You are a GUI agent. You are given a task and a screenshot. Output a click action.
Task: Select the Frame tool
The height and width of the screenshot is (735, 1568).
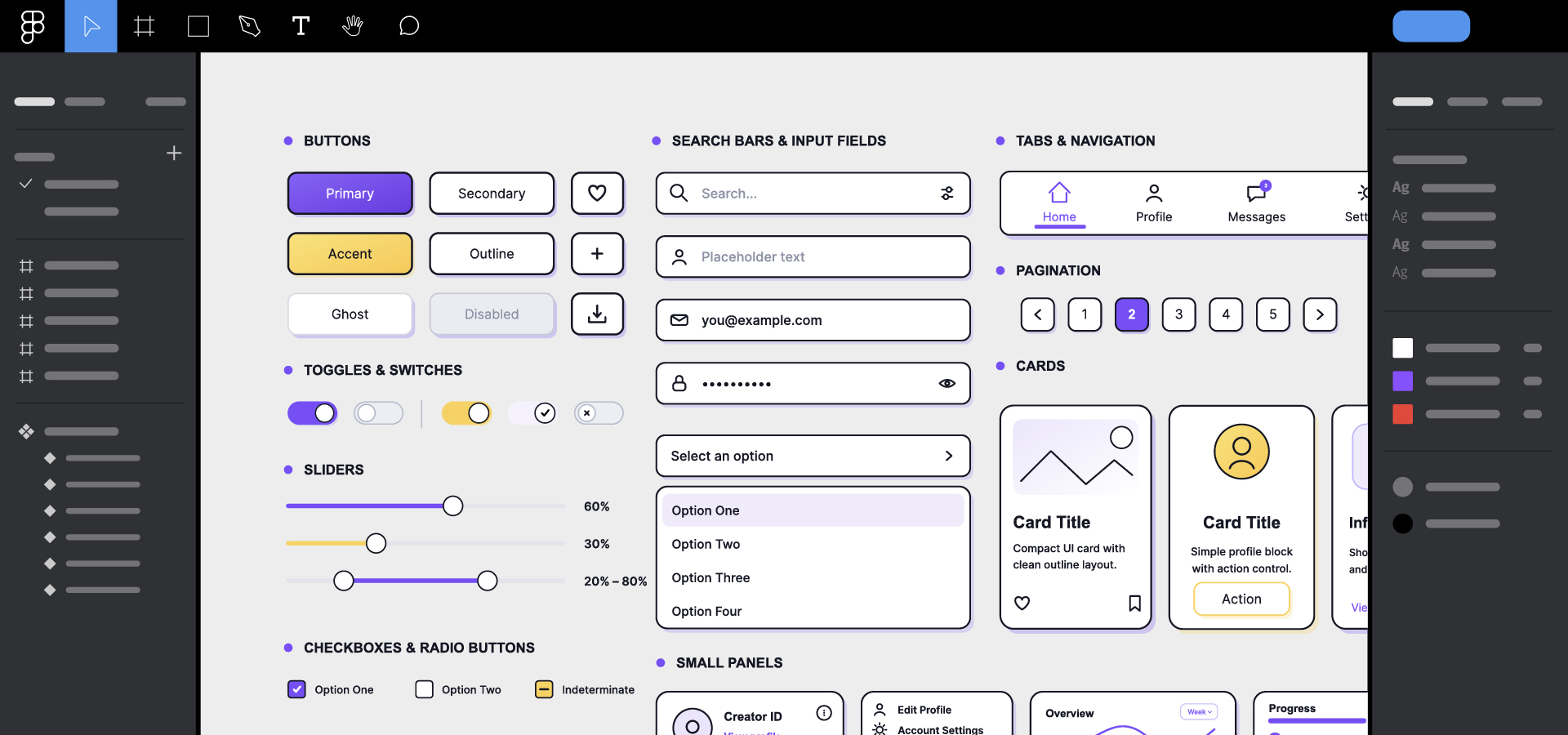(145, 26)
